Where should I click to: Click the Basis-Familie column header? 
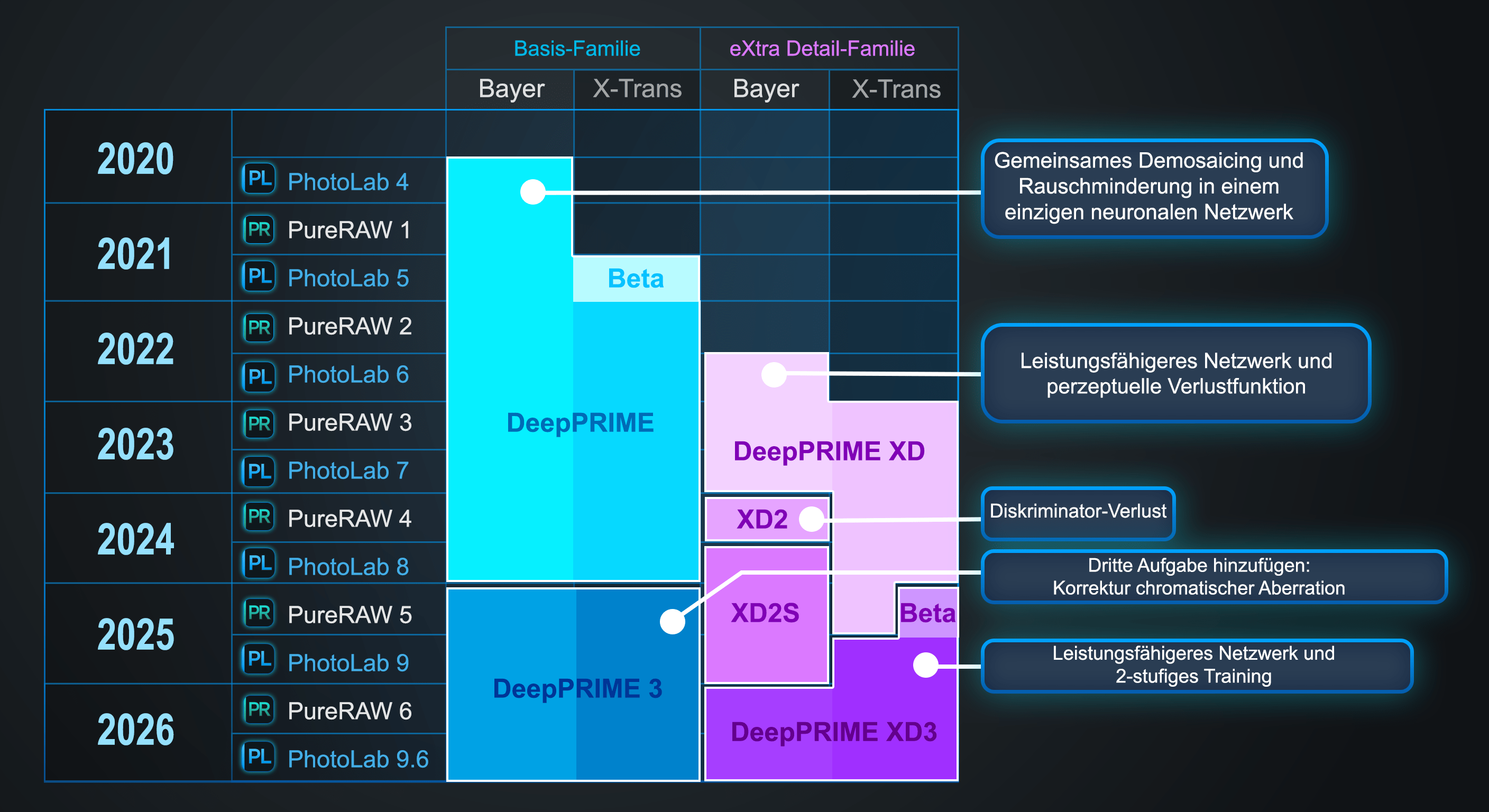point(576,49)
